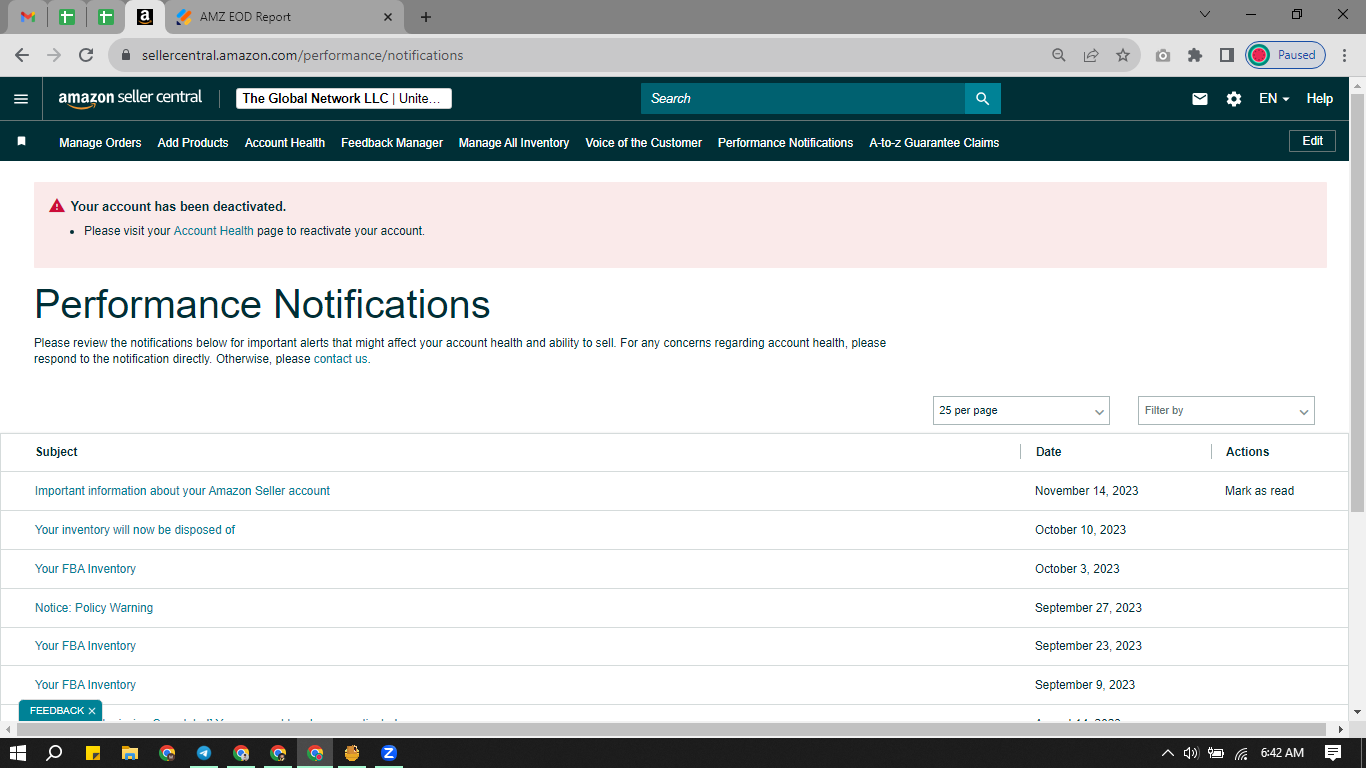Reload the page
The height and width of the screenshot is (768, 1366).
(x=86, y=55)
